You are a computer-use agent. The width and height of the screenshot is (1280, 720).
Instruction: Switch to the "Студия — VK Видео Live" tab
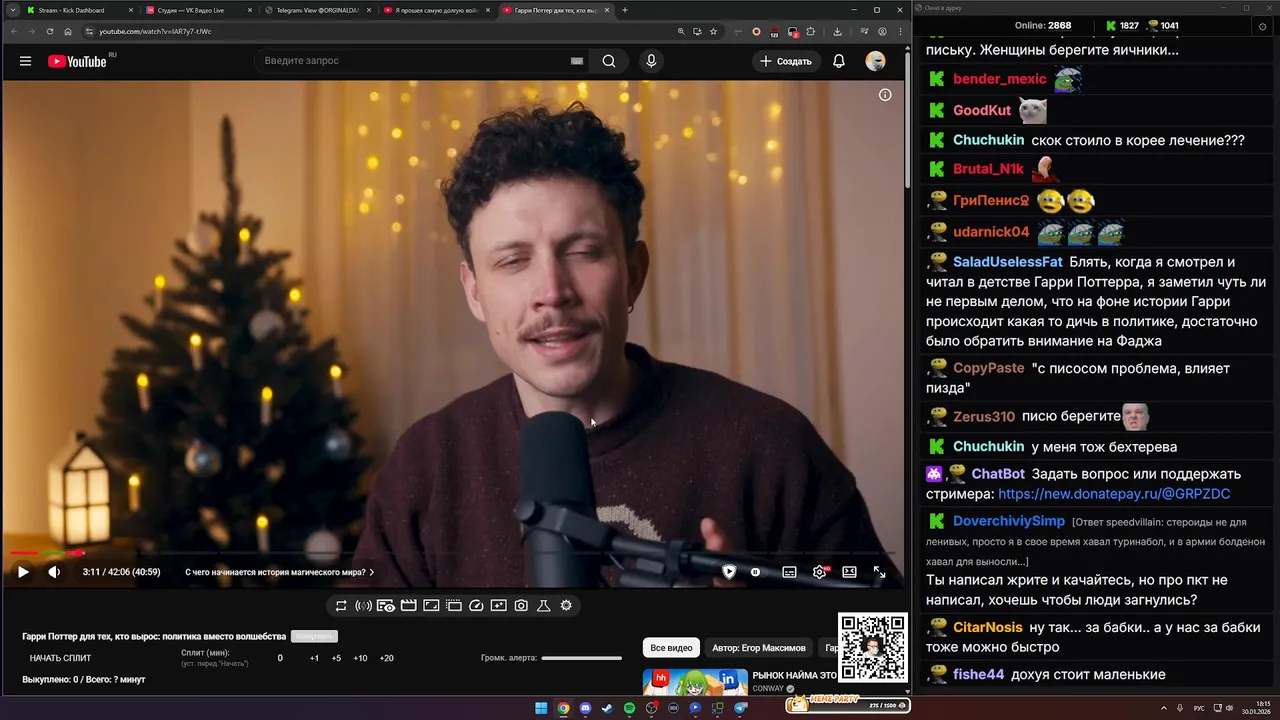point(197,10)
